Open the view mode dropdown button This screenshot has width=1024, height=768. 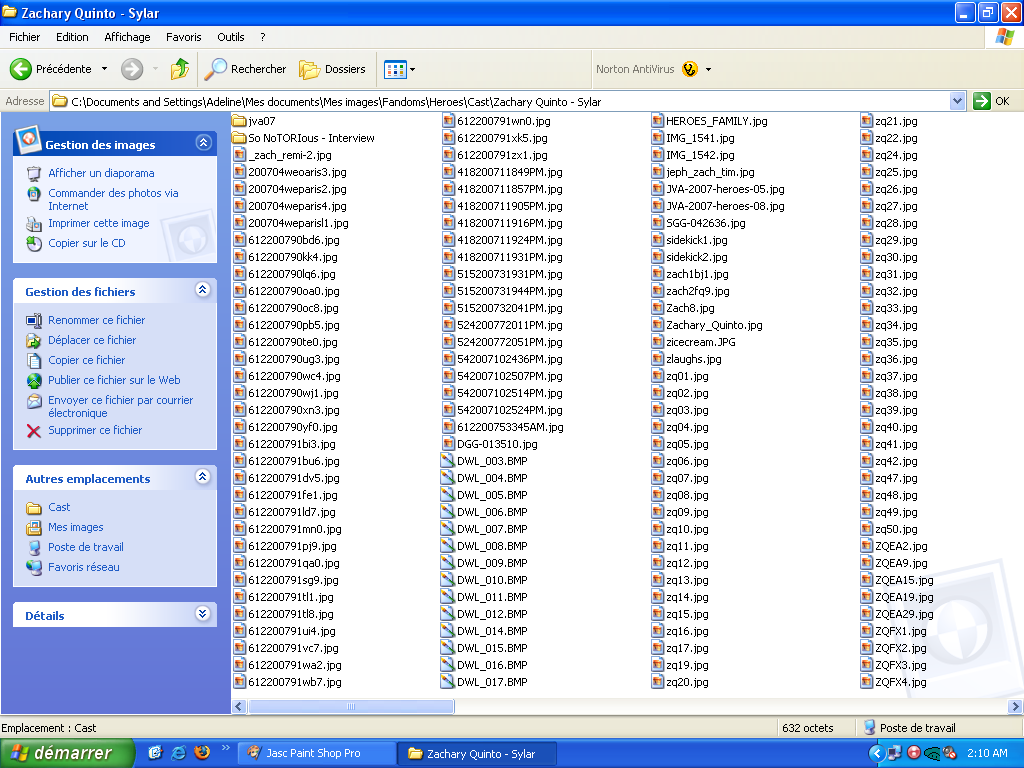[x=400, y=69]
